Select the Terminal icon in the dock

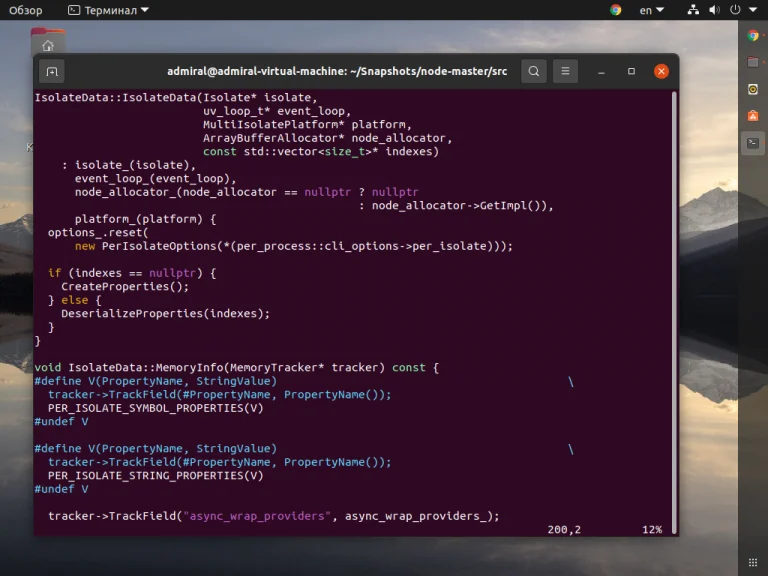point(753,143)
